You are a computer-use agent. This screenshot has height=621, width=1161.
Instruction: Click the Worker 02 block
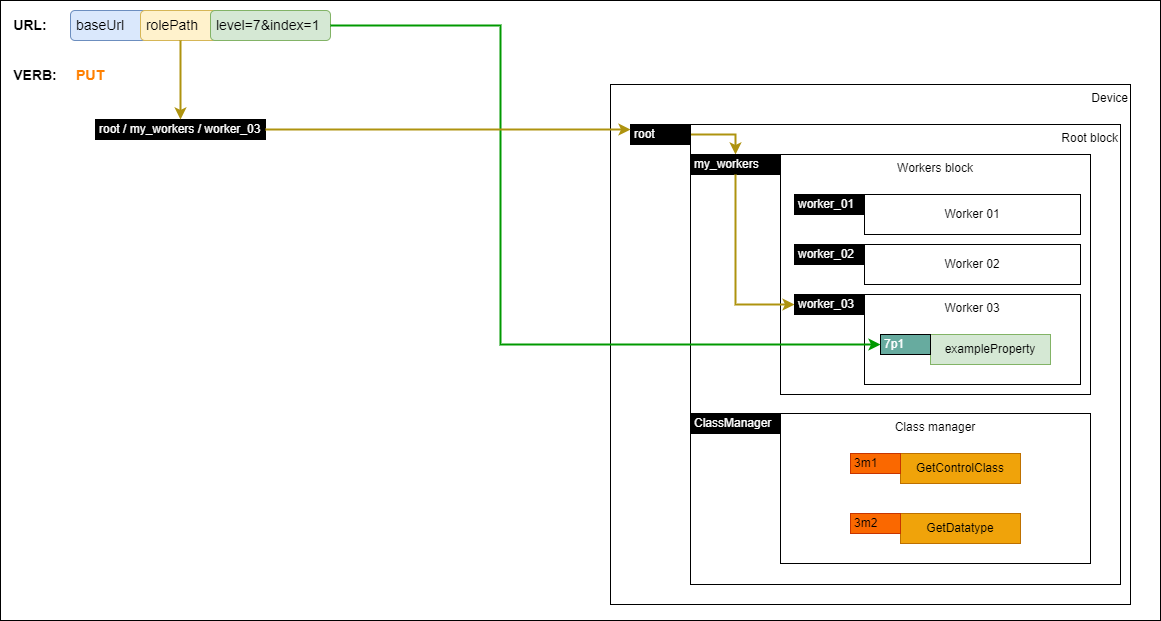[971, 264]
